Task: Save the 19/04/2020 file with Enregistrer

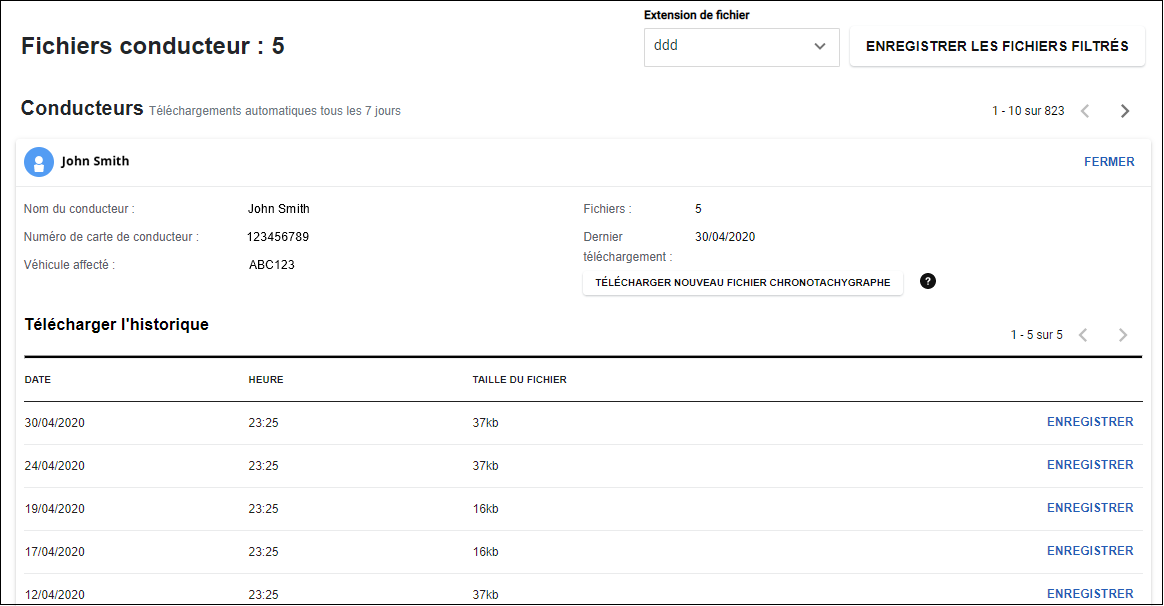Action: pyautogui.click(x=1090, y=508)
